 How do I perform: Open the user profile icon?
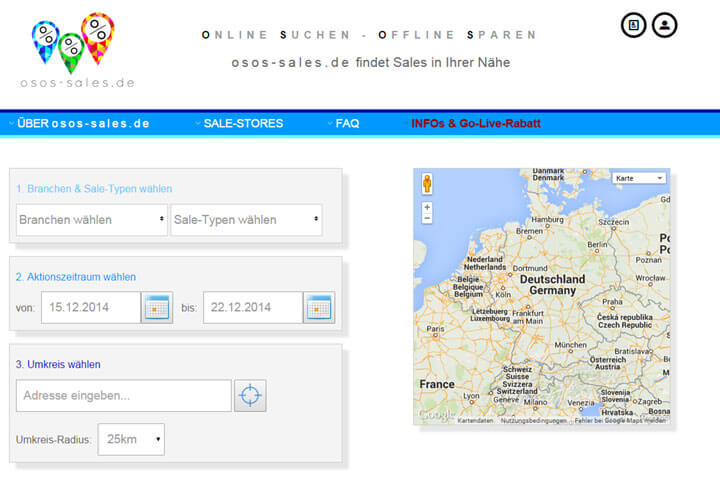(x=664, y=25)
